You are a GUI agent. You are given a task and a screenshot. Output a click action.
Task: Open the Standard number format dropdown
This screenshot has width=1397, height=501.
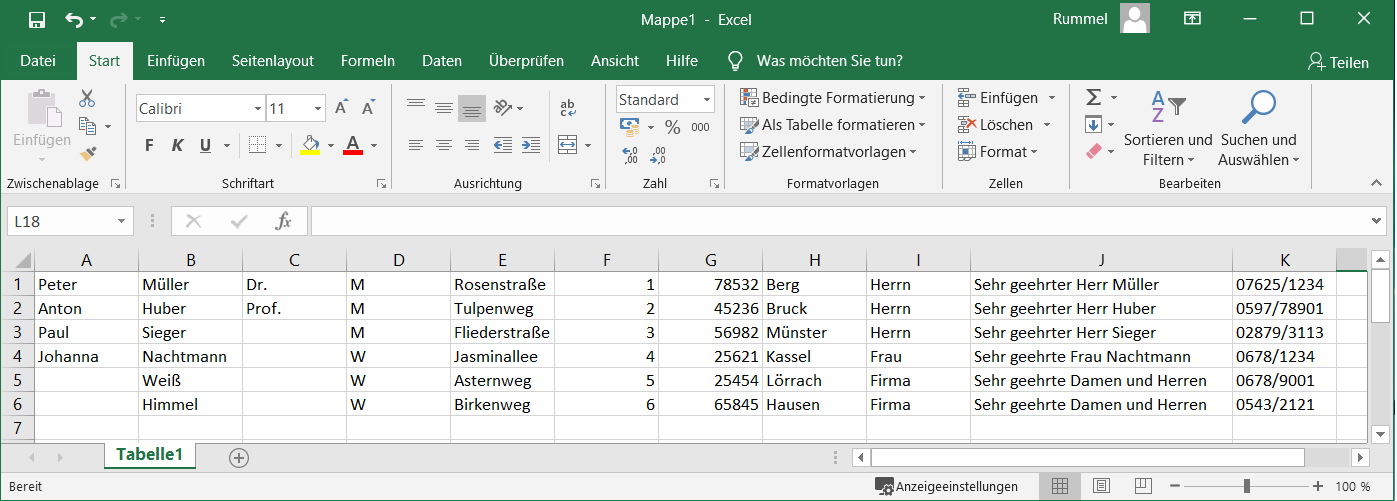tap(708, 99)
